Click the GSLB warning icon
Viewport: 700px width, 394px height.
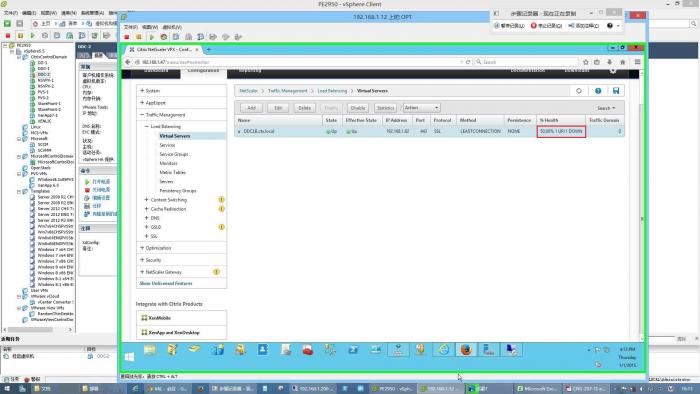221,227
